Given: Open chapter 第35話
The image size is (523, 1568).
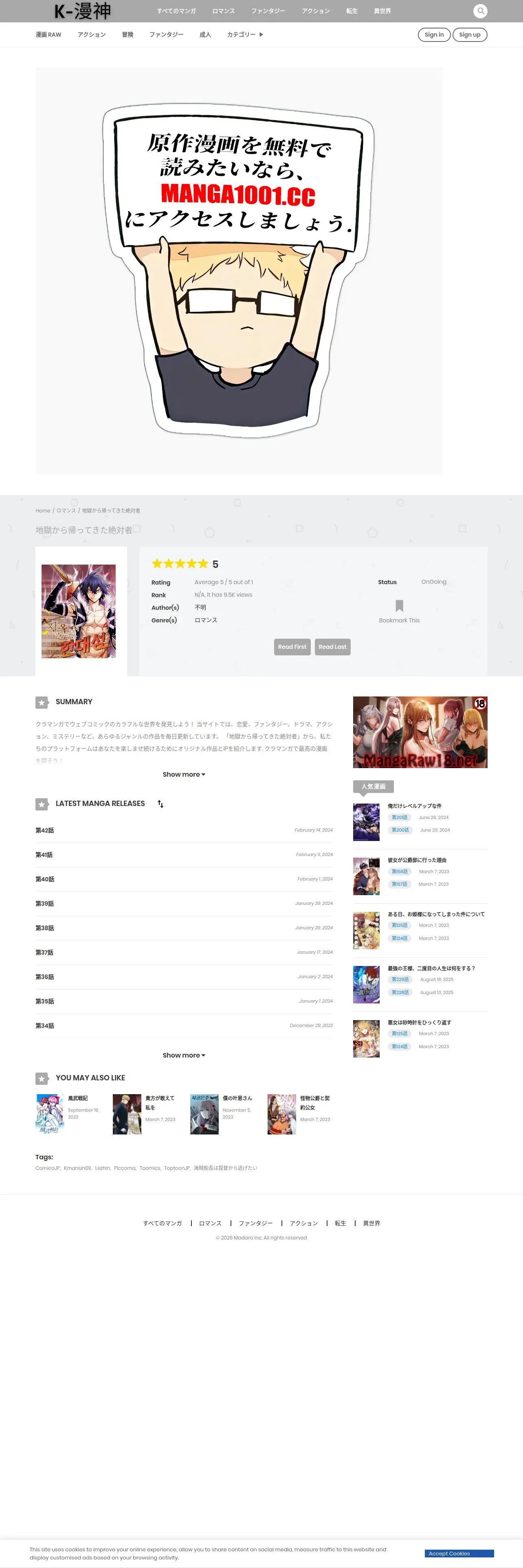Looking at the screenshot, I should (44, 1001).
